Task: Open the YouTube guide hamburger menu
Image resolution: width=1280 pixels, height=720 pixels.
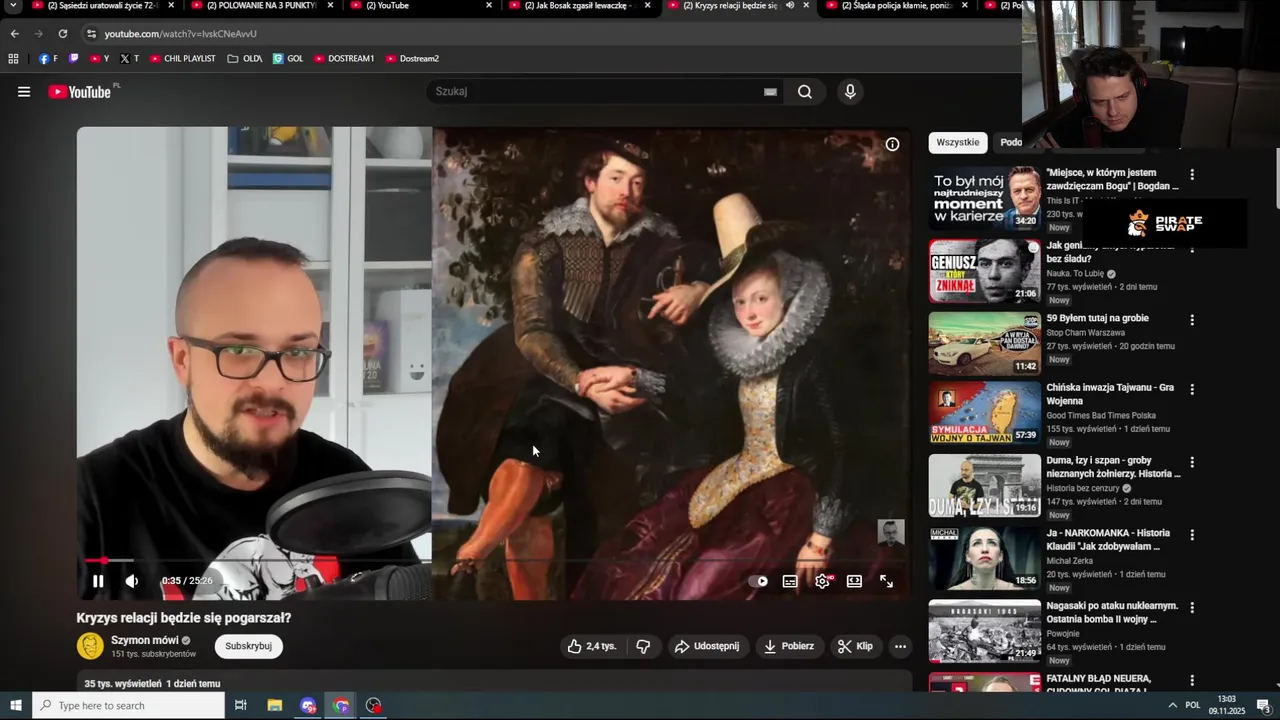Action: 24,92
